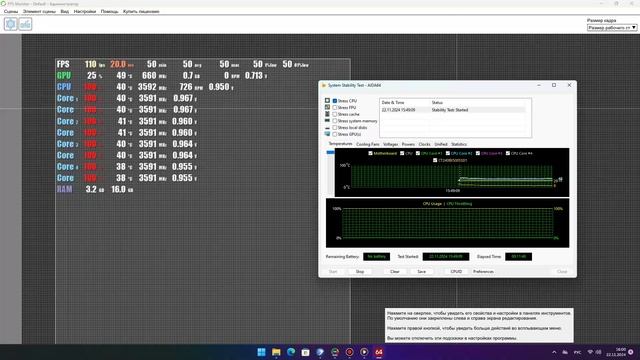Switch to the Cooling Fans tab

coord(368,144)
